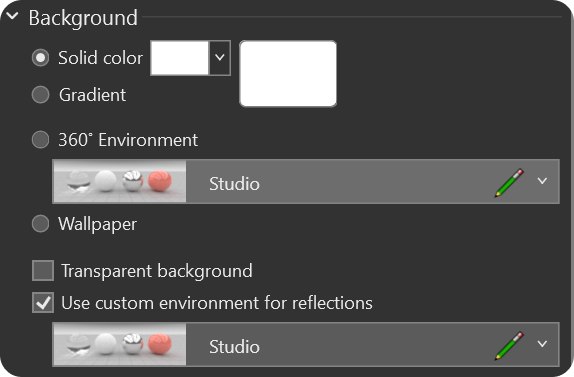The image size is (574, 377).
Task: Click the Studio label in the reflections selector
Action: tap(234, 346)
